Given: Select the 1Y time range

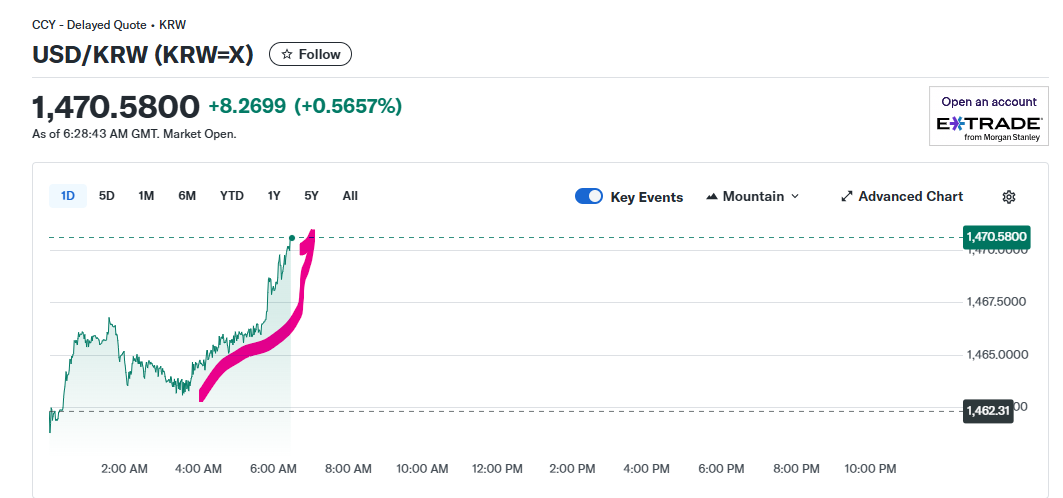Looking at the screenshot, I should tap(274, 196).
